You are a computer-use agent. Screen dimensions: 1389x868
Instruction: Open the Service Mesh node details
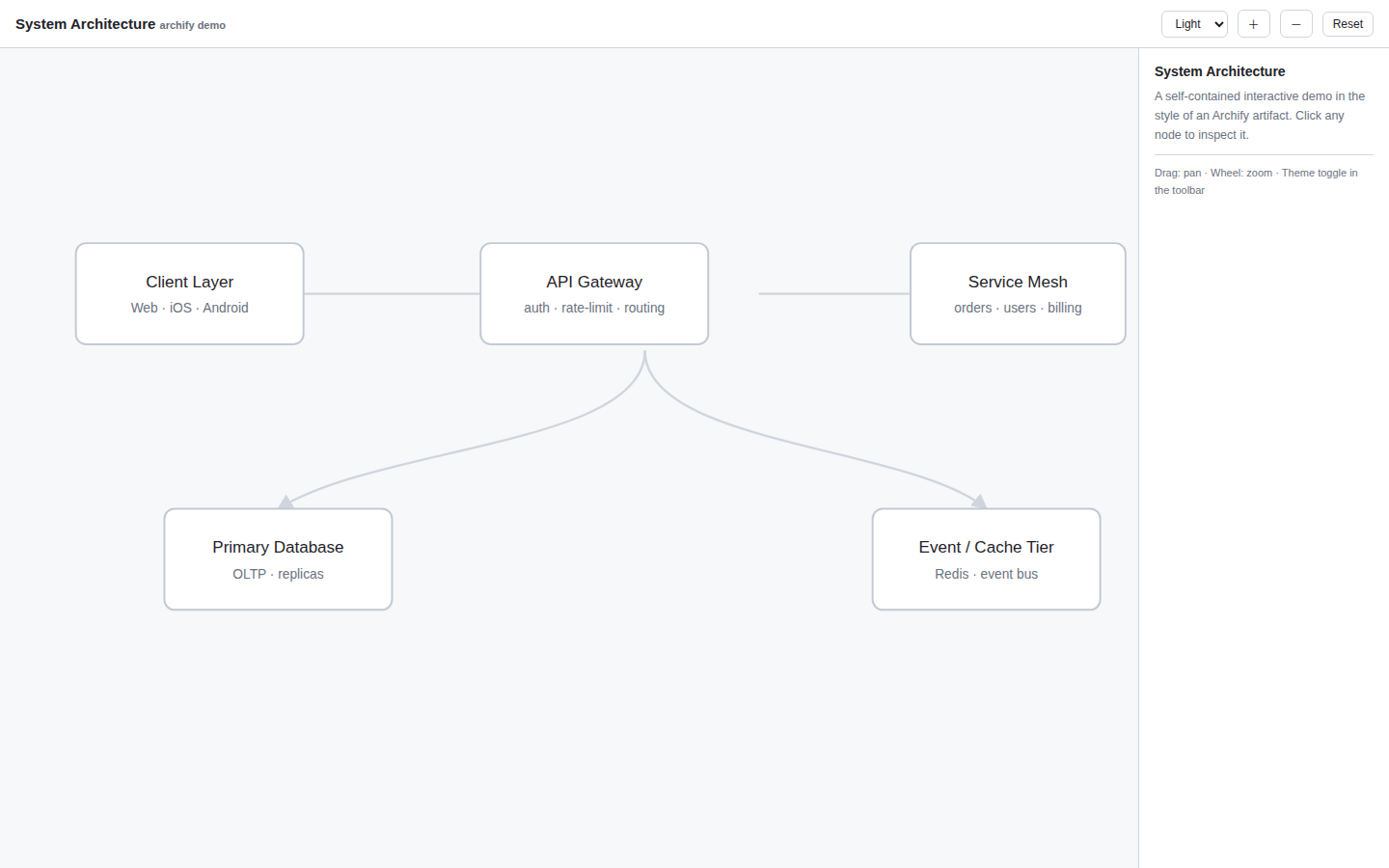click(x=1018, y=293)
